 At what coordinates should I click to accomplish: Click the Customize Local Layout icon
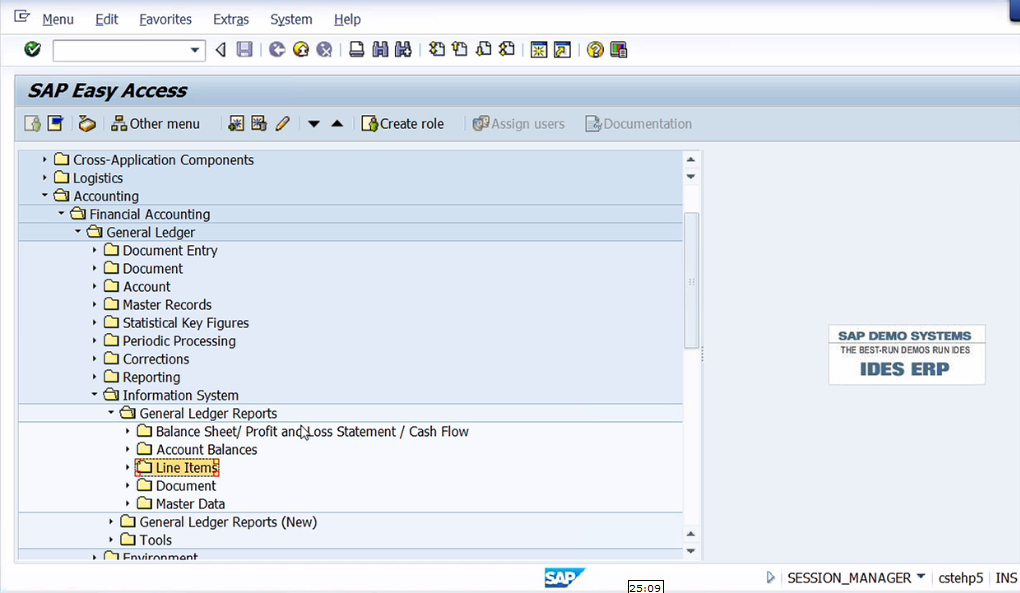[x=619, y=49]
